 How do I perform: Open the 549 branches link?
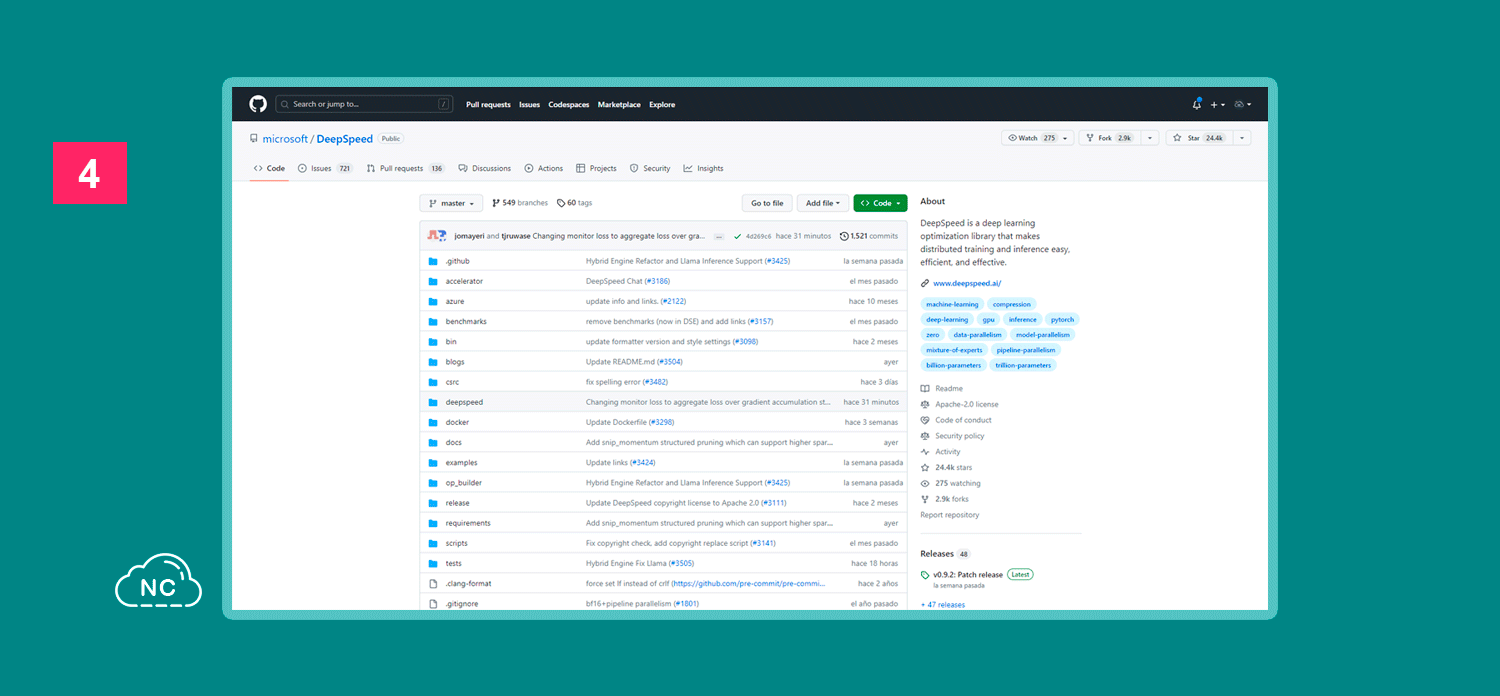click(520, 203)
